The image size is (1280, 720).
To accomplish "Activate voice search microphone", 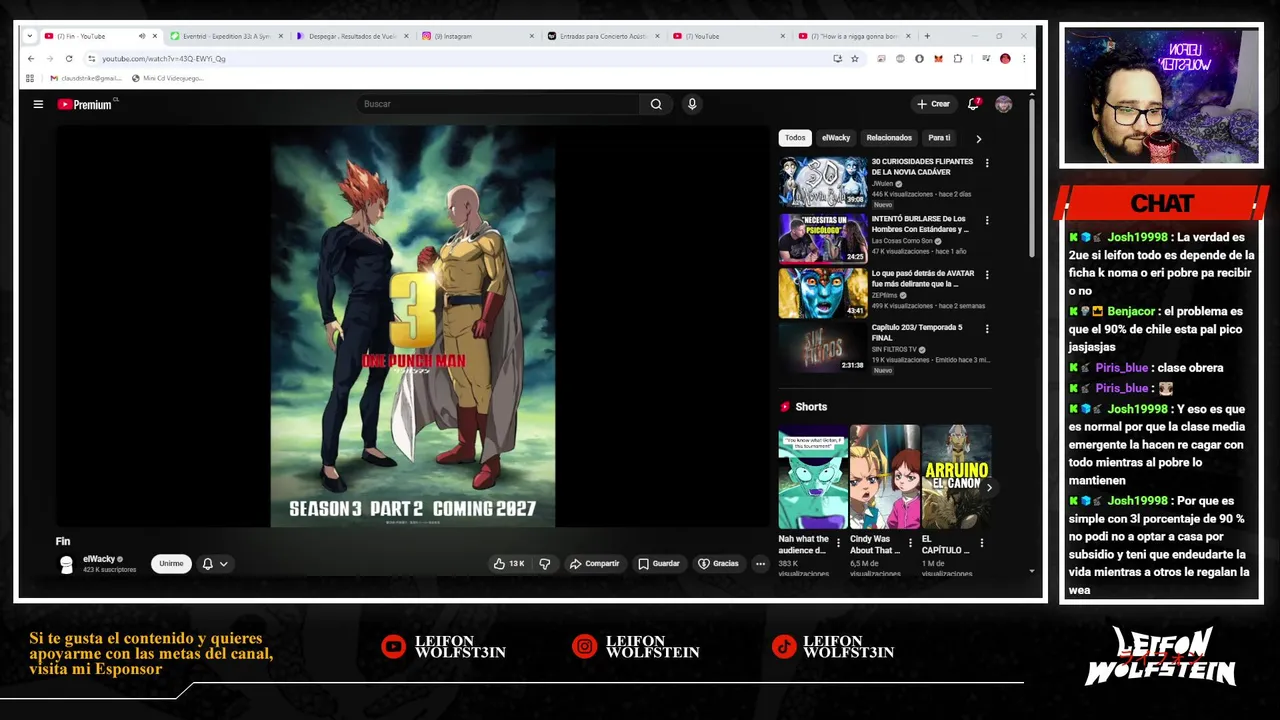I will (x=691, y=104).
